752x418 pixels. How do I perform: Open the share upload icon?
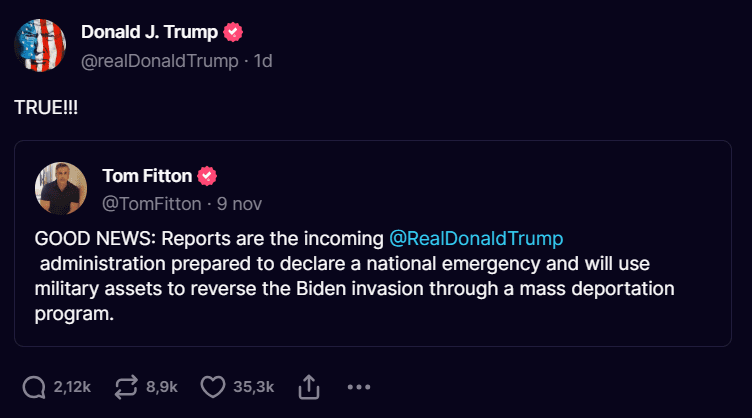[310, 386]
